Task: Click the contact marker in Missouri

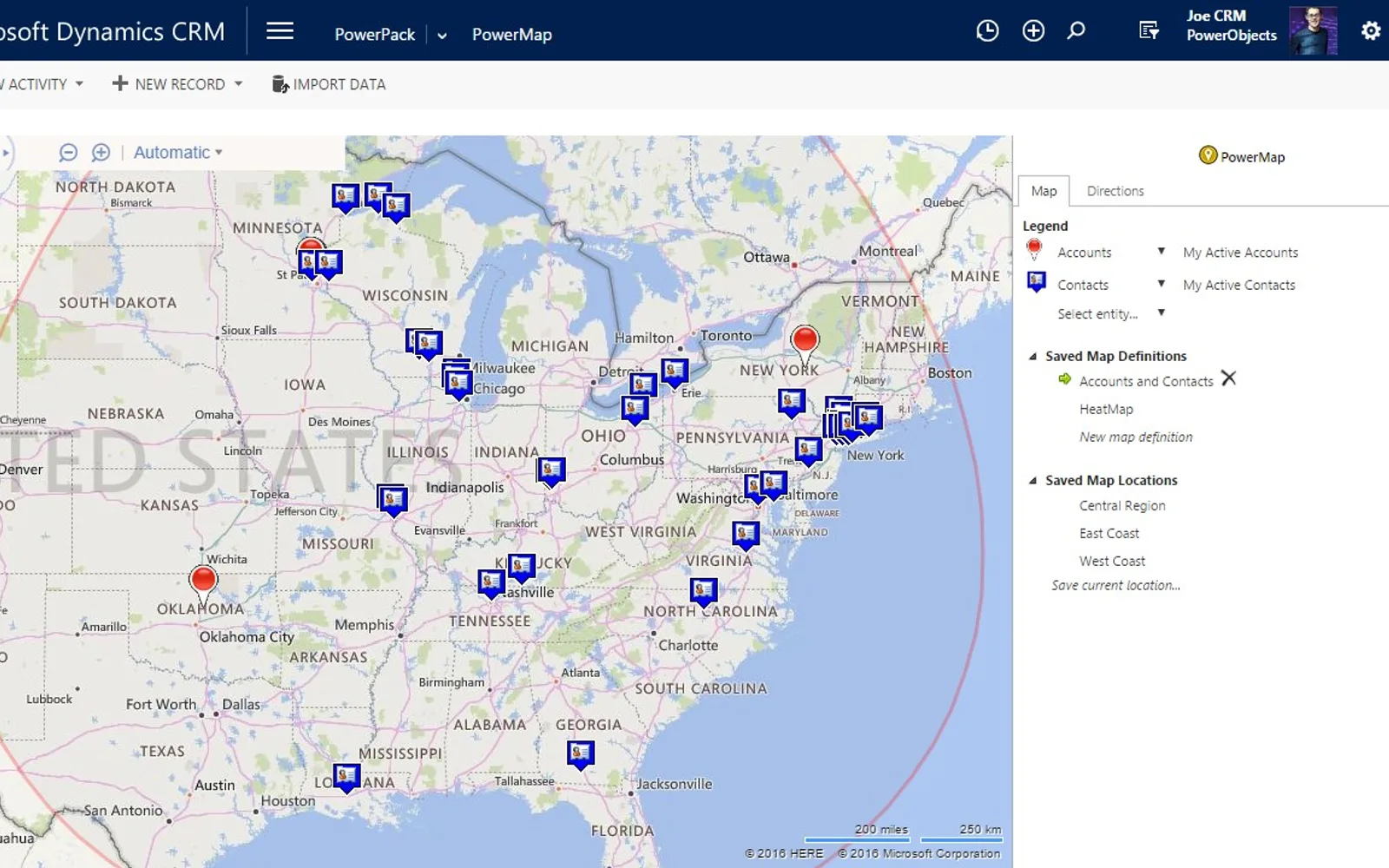Action: [392, 499]
